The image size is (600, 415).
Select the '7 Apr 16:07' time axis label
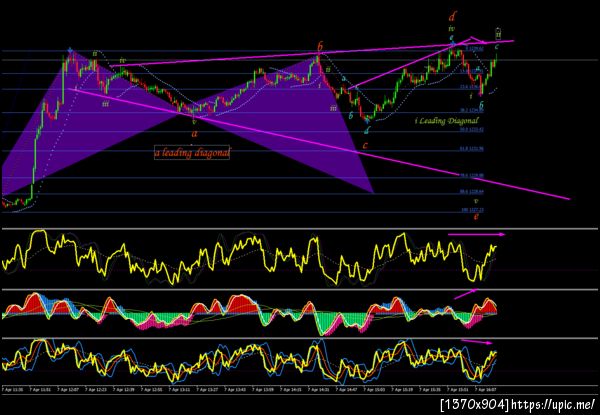[x=485, y=389]
